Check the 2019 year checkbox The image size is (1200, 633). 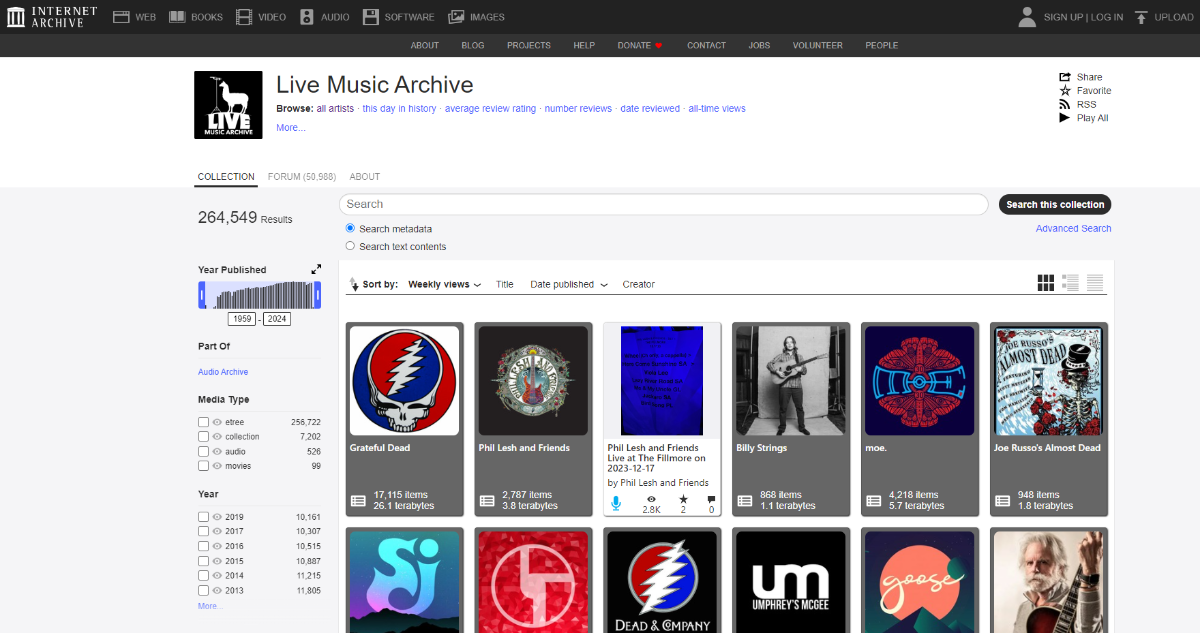coord(203,517)
